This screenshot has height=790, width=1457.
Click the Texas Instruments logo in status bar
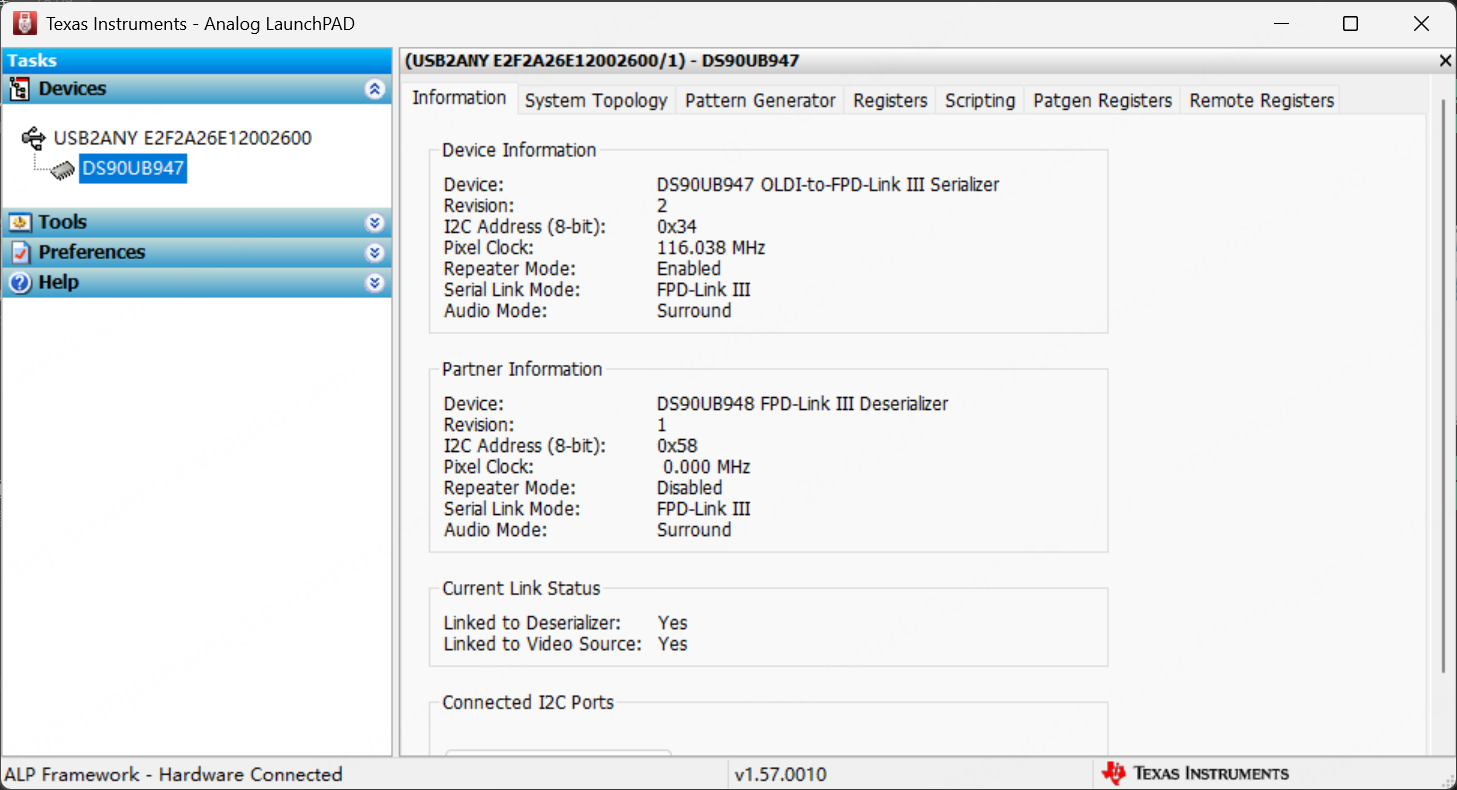pos(1195,773)
